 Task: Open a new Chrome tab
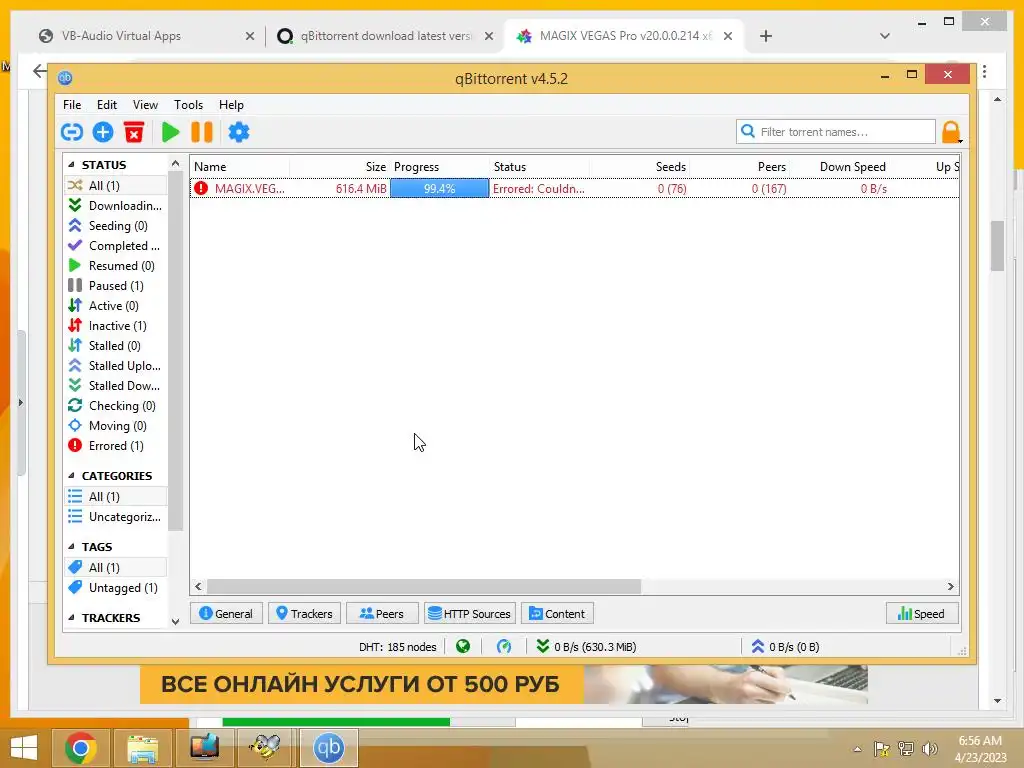[766, 36]
